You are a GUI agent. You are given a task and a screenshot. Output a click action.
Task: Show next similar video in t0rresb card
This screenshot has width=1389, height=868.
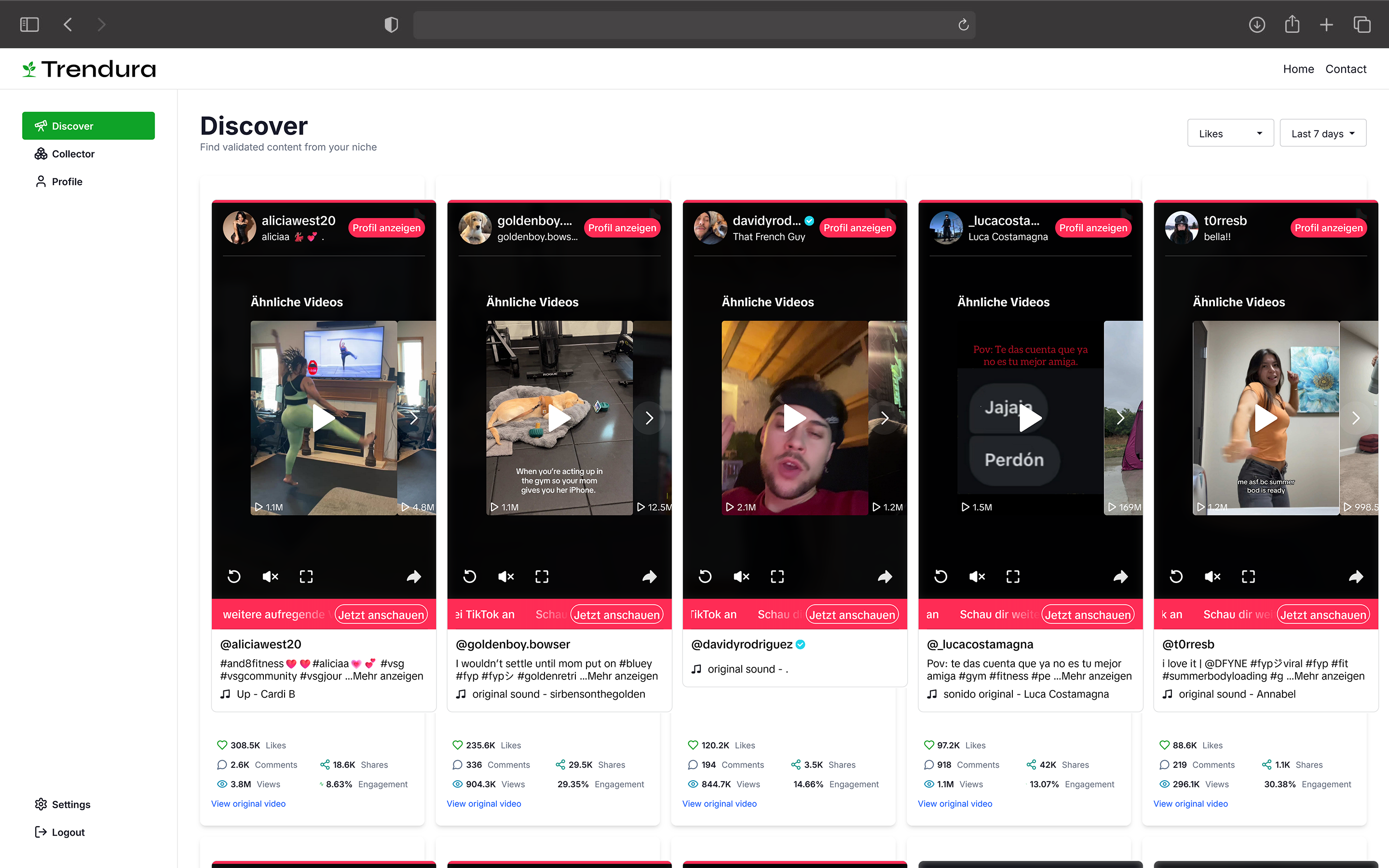coord(1356,418)
